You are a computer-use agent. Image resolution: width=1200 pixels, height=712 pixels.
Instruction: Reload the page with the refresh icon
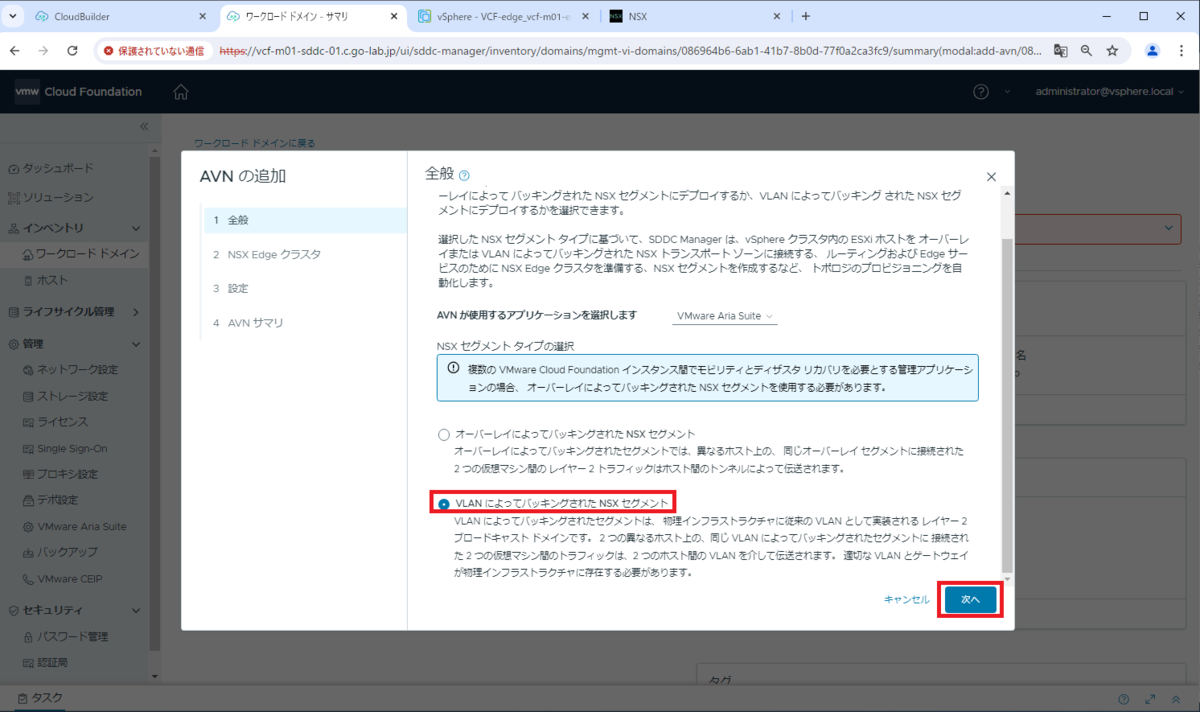72,50
